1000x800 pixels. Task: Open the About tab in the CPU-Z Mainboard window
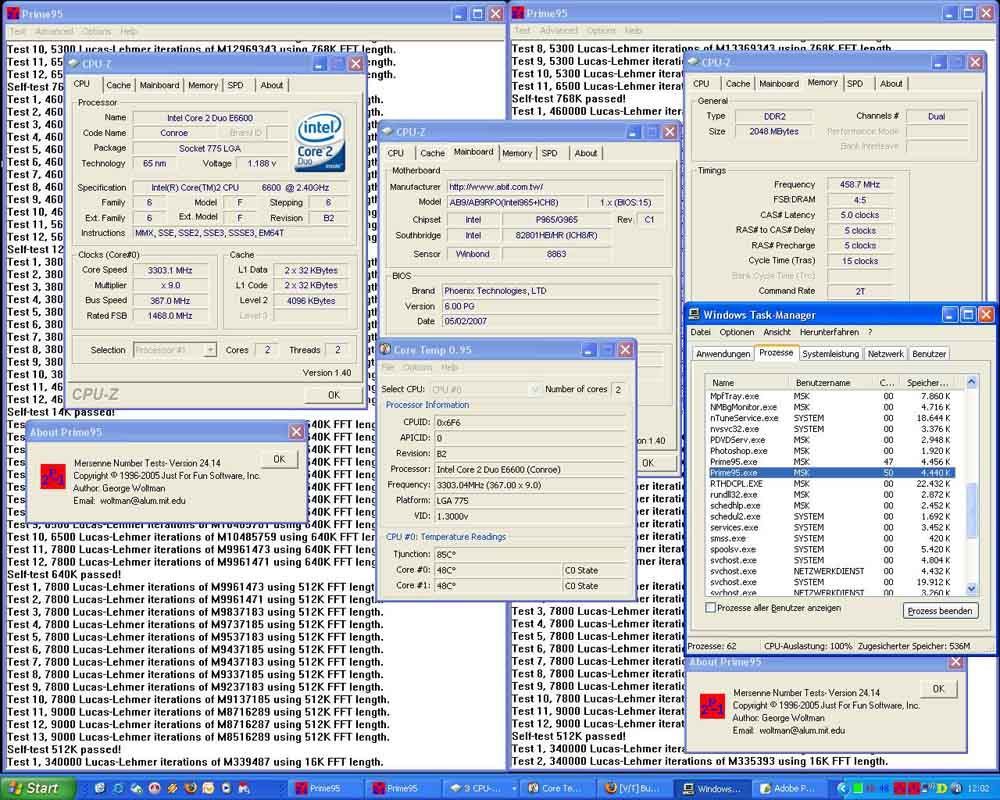(585, 153)
